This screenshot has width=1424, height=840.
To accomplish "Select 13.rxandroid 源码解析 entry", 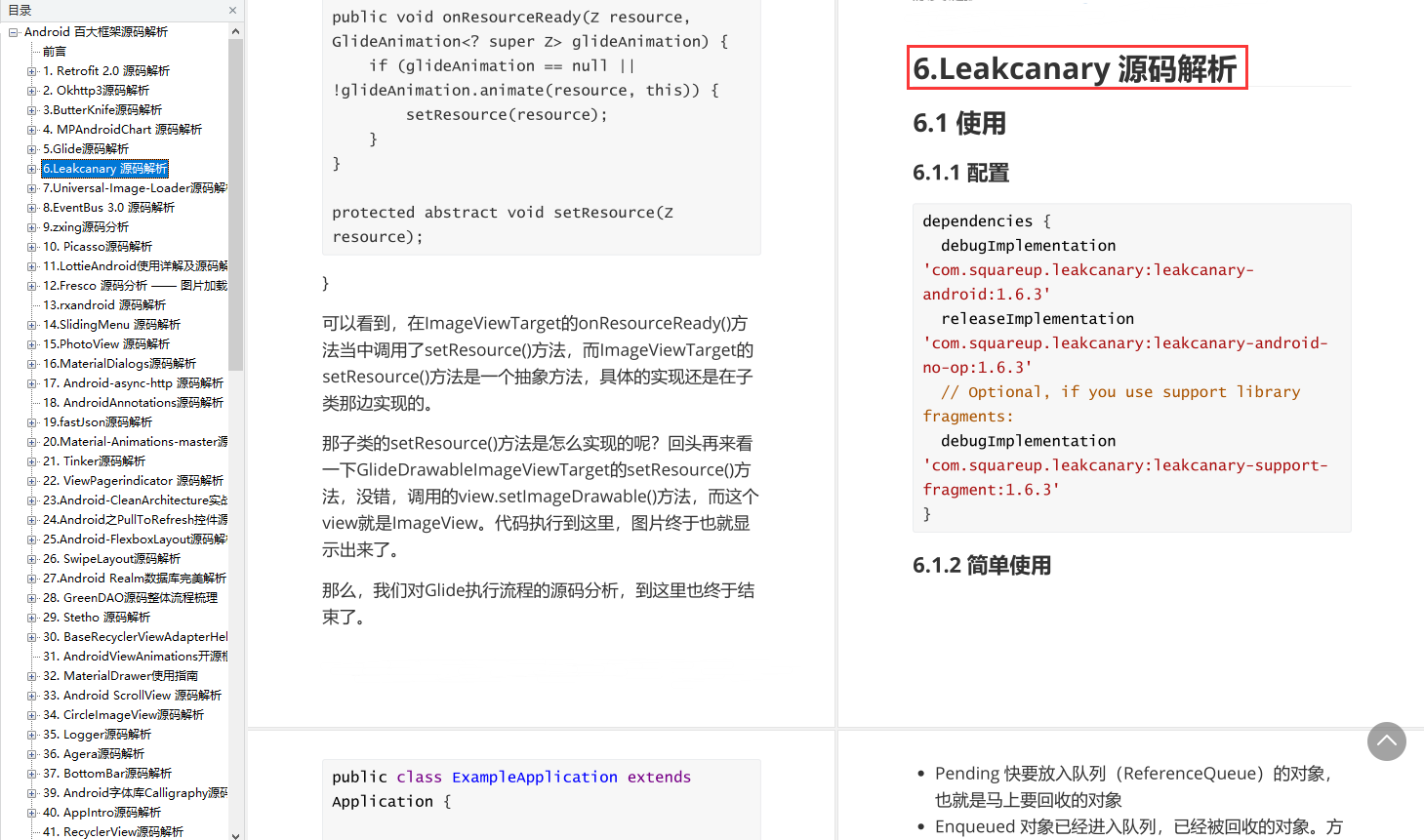I will (x=104, y=305).
